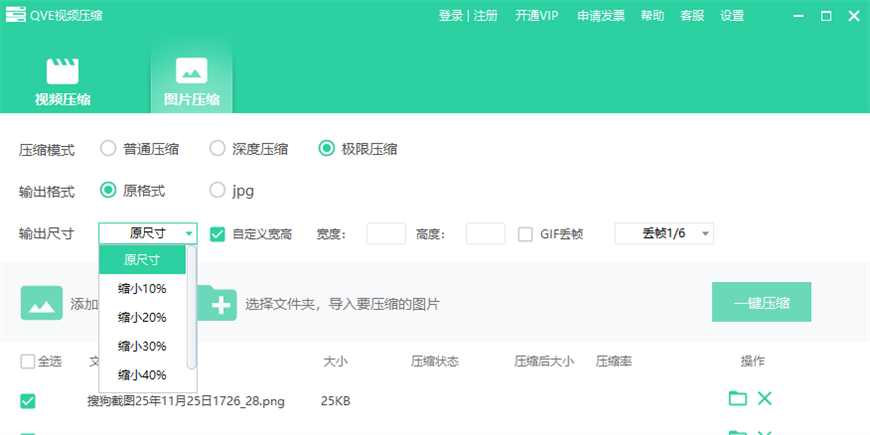
Task: Uncheck the 自定义宽高 checkbox
Action: [217, 234]
